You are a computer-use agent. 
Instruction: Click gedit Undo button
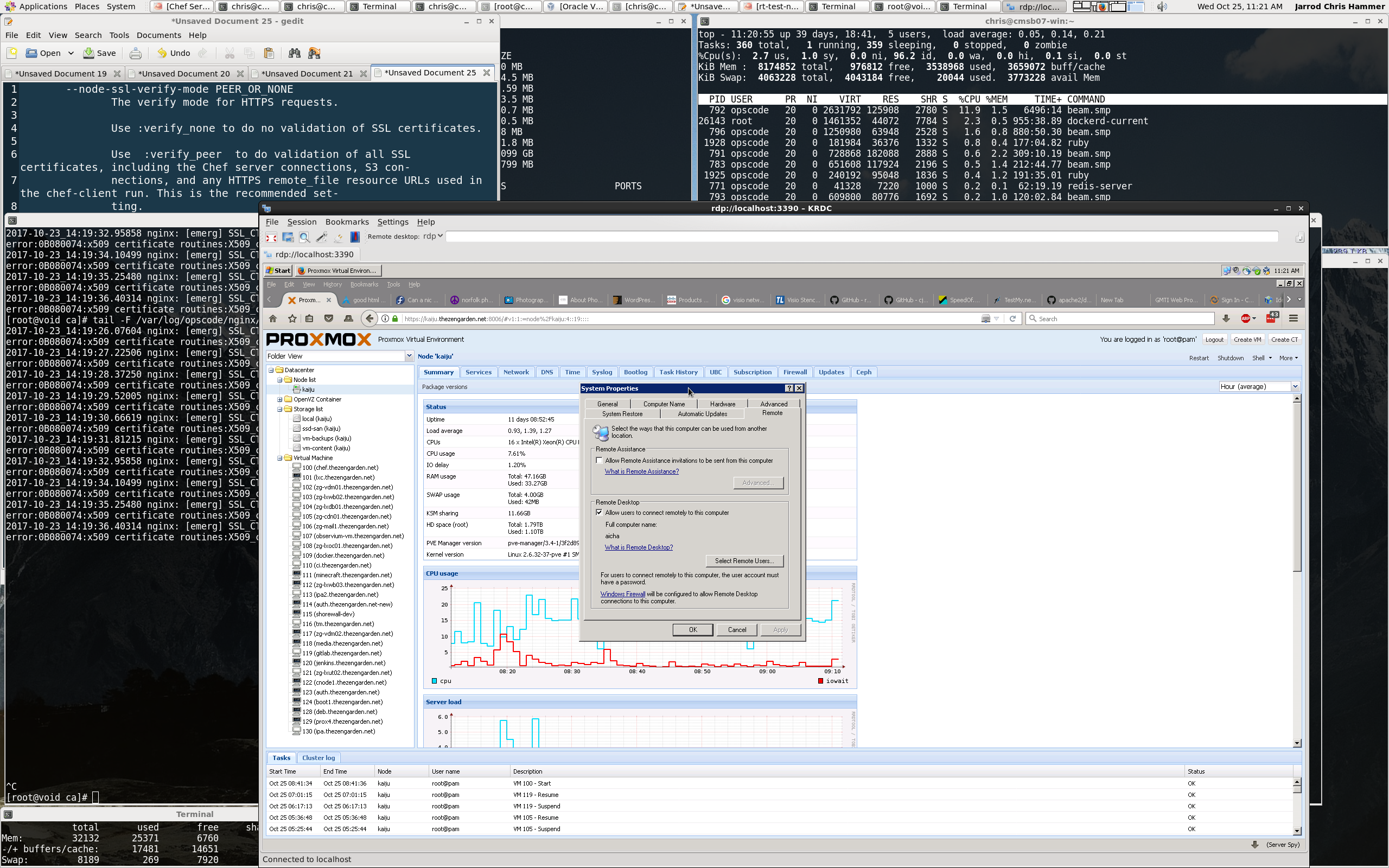click(x=173, y=53)
